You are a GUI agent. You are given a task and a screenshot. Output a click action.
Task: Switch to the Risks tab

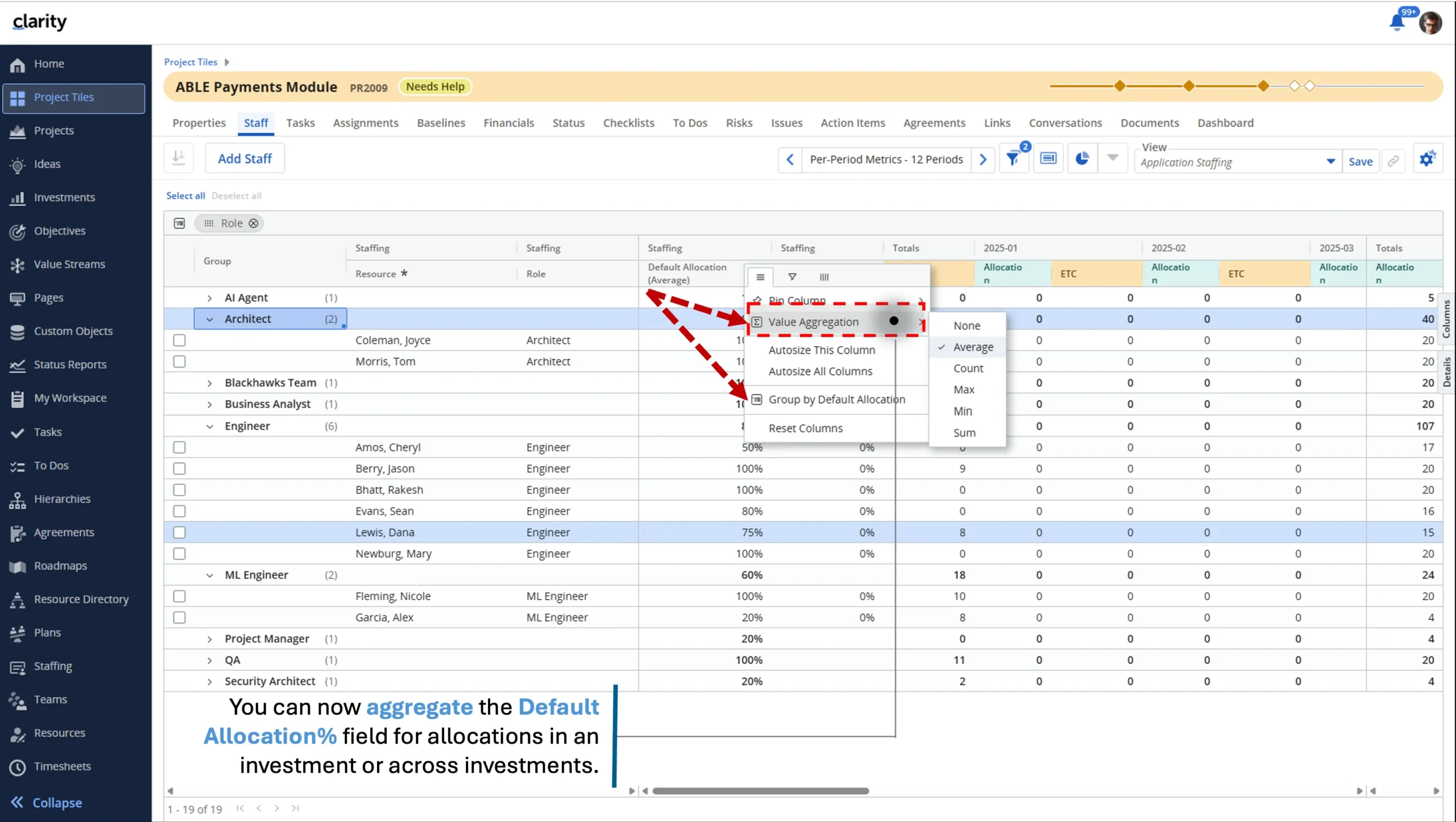739,123
